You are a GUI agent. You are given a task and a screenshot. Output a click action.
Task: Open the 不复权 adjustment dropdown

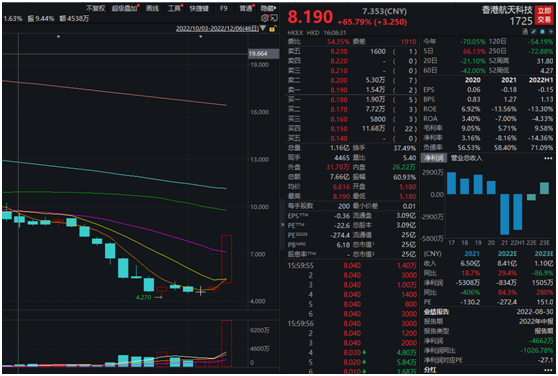(96, 8)
